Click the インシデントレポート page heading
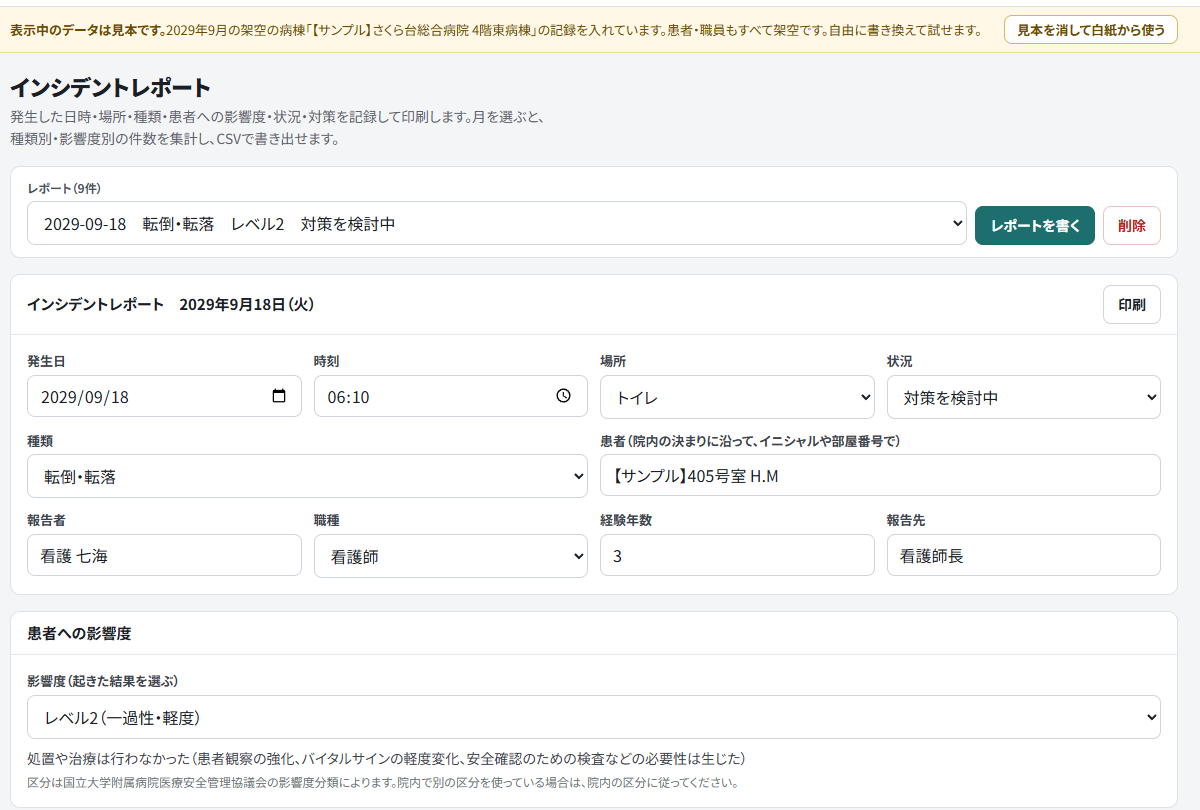Screen dimensions: 1200x810 pyautogui.click(x=110, y=87)
